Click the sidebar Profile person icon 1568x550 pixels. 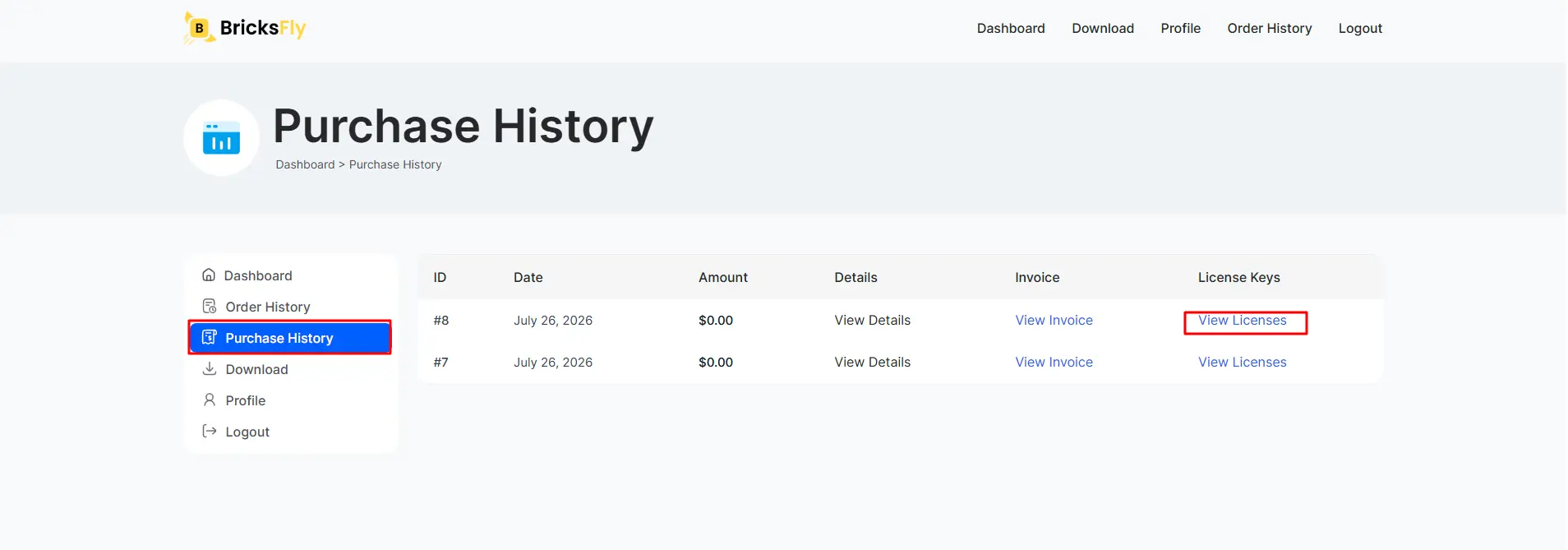click(210, 400)
